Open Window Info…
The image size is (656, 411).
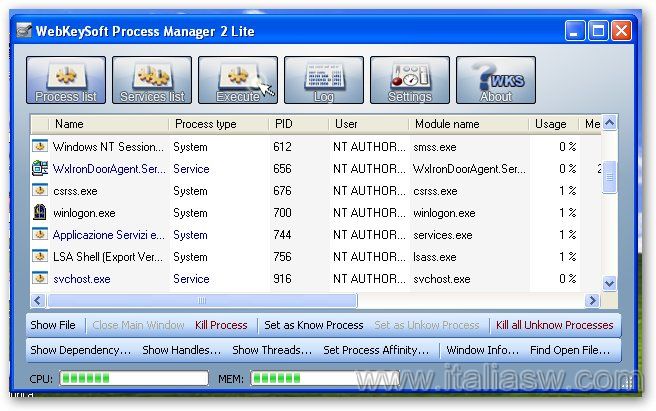[x=482, y=350]
